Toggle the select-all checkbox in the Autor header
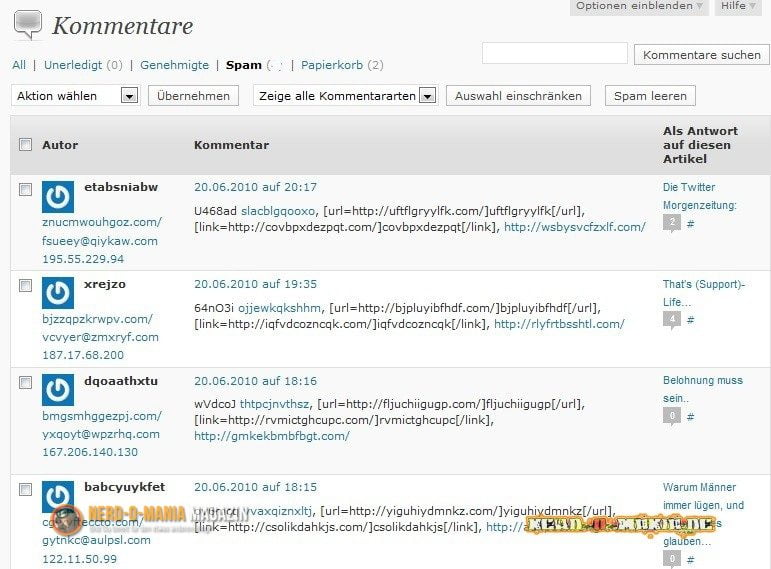Image resolution: width=771 pixels, height=569 pixels. pos(25,145)
